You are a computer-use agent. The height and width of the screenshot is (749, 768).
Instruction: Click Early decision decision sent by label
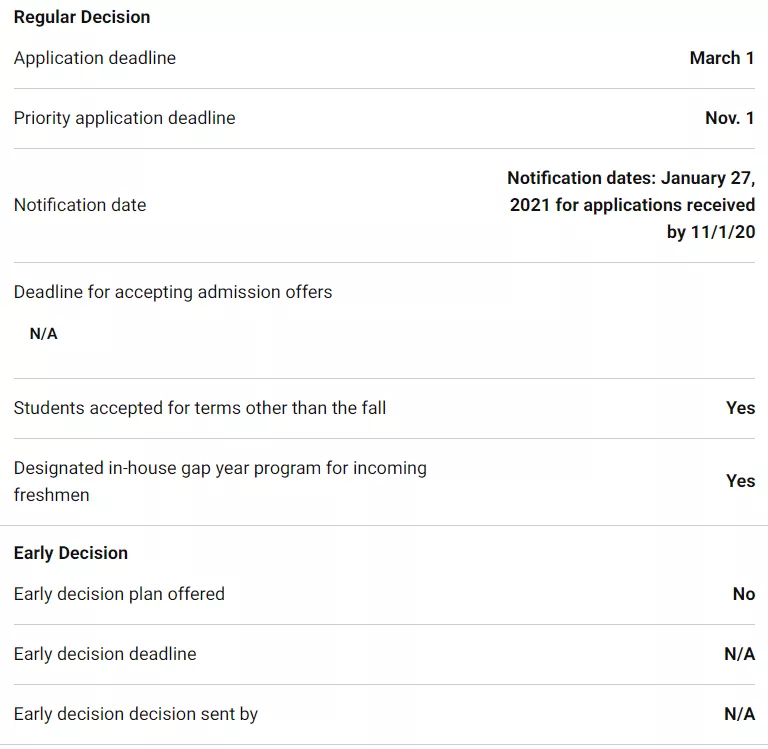click(x=136, y=714)
